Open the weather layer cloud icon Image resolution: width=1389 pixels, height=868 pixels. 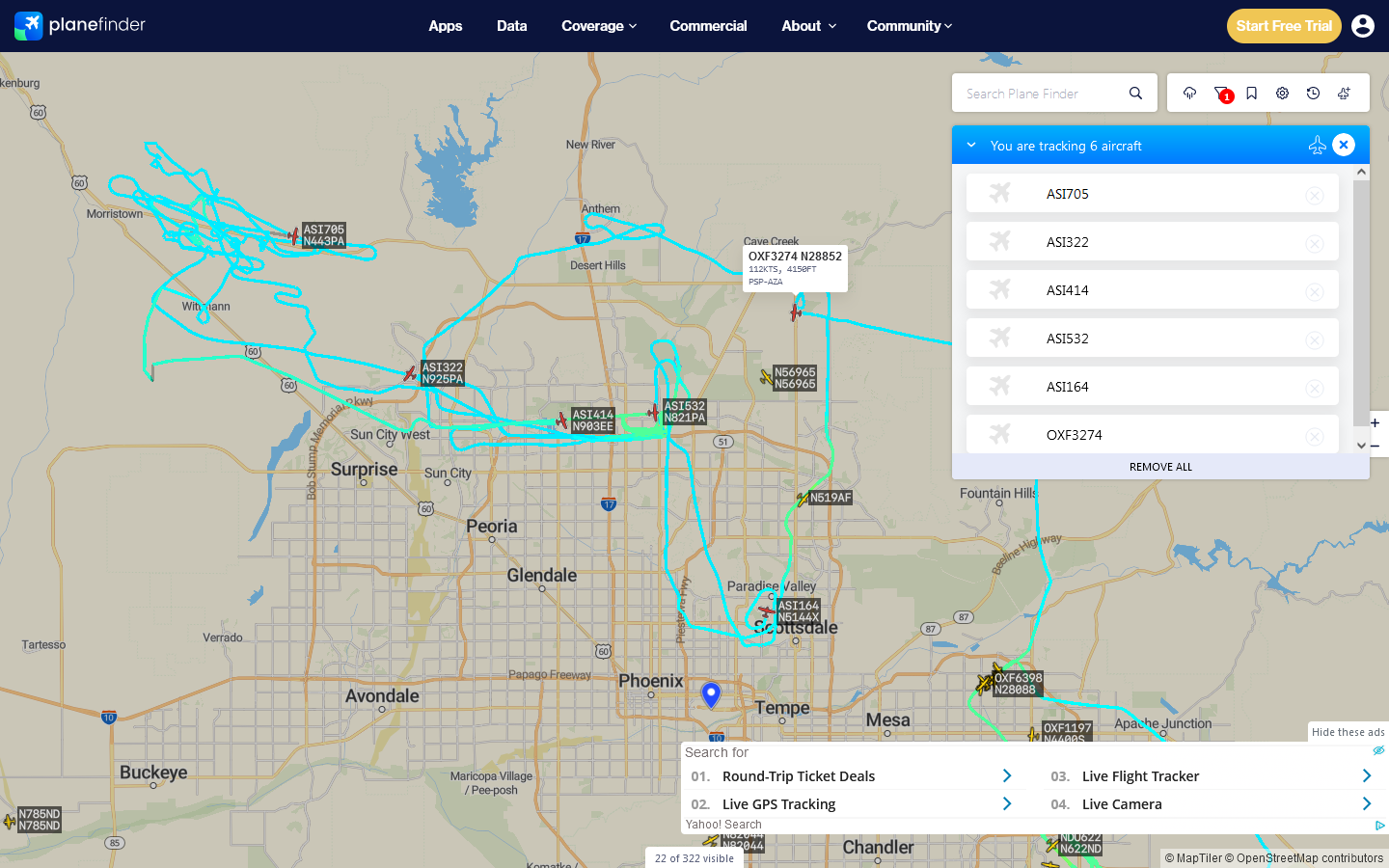tap(1189, 94)
